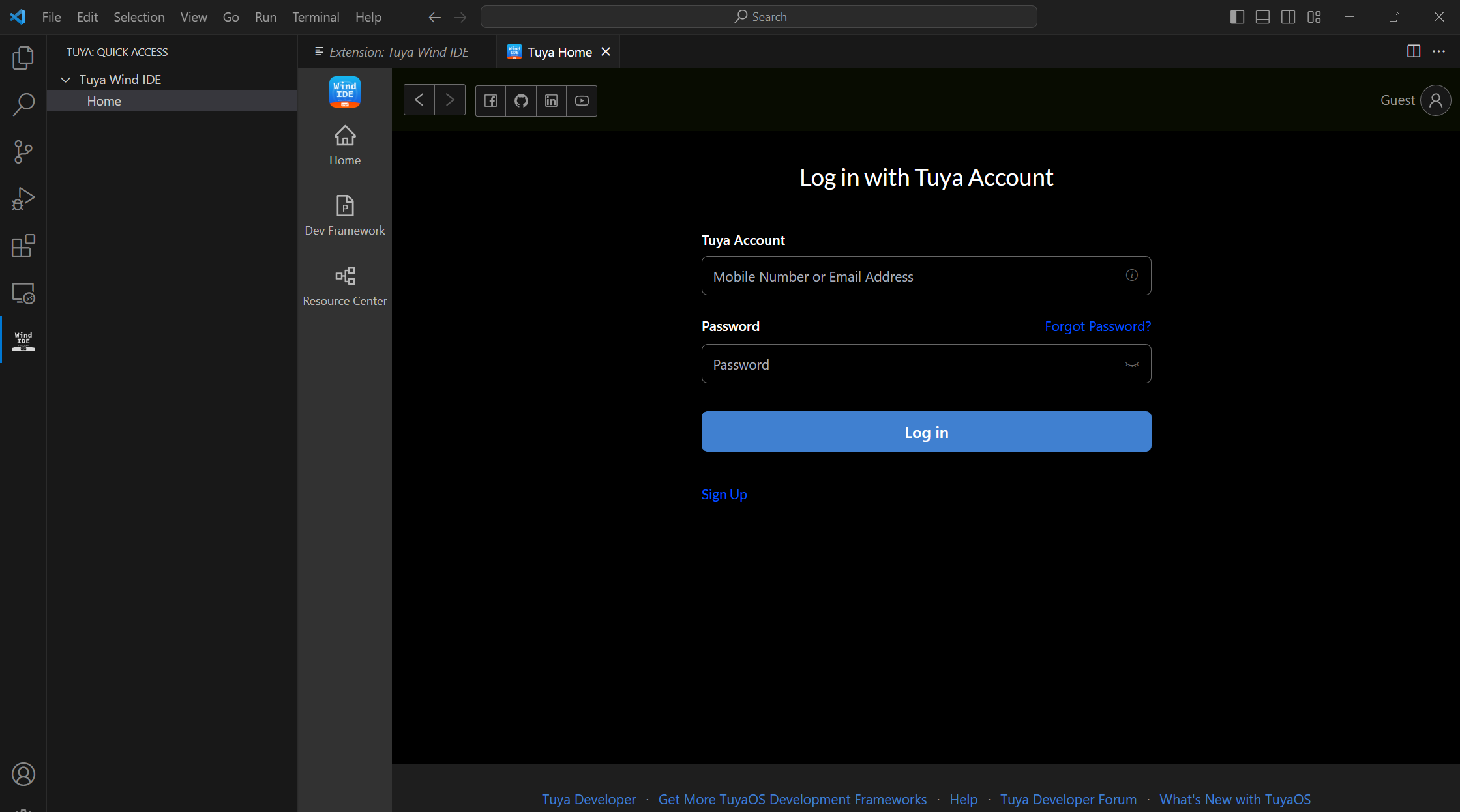Image resolution: width=1460 pixels, height=812 pixels.
Task: Collapse the Tuya Wind IDE tree node
Action: click(65, 80)
